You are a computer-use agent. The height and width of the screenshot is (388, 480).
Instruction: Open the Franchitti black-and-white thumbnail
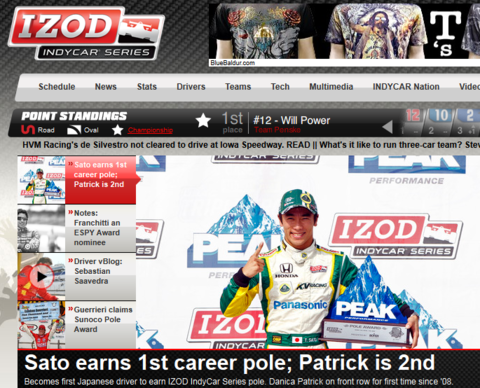point(41,229)
